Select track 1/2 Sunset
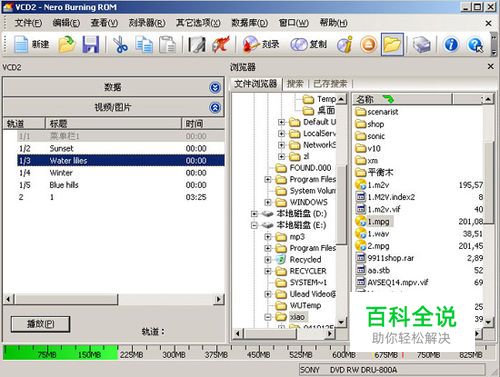 click(x=121, y=148)
